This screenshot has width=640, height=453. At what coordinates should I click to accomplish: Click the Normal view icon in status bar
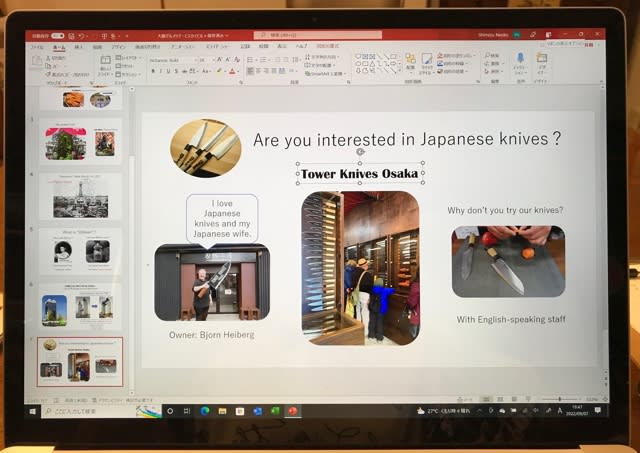pos(486,399)
